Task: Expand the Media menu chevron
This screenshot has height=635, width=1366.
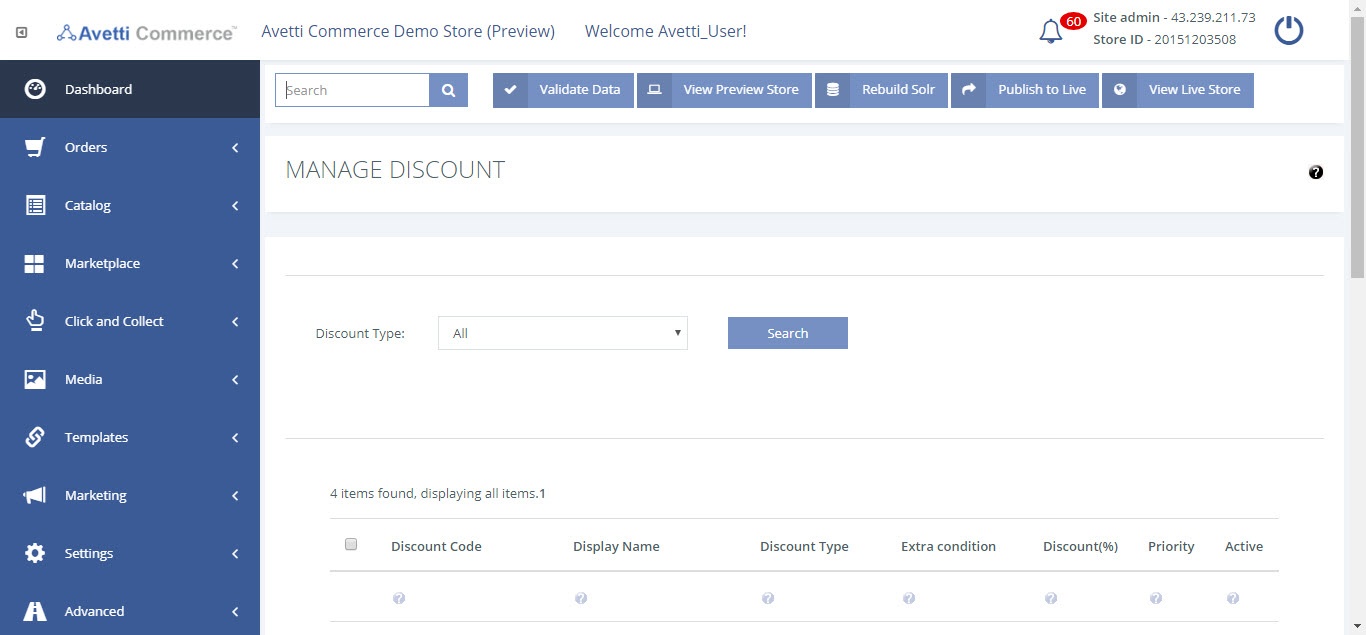Action: click(x=235, y=380)
